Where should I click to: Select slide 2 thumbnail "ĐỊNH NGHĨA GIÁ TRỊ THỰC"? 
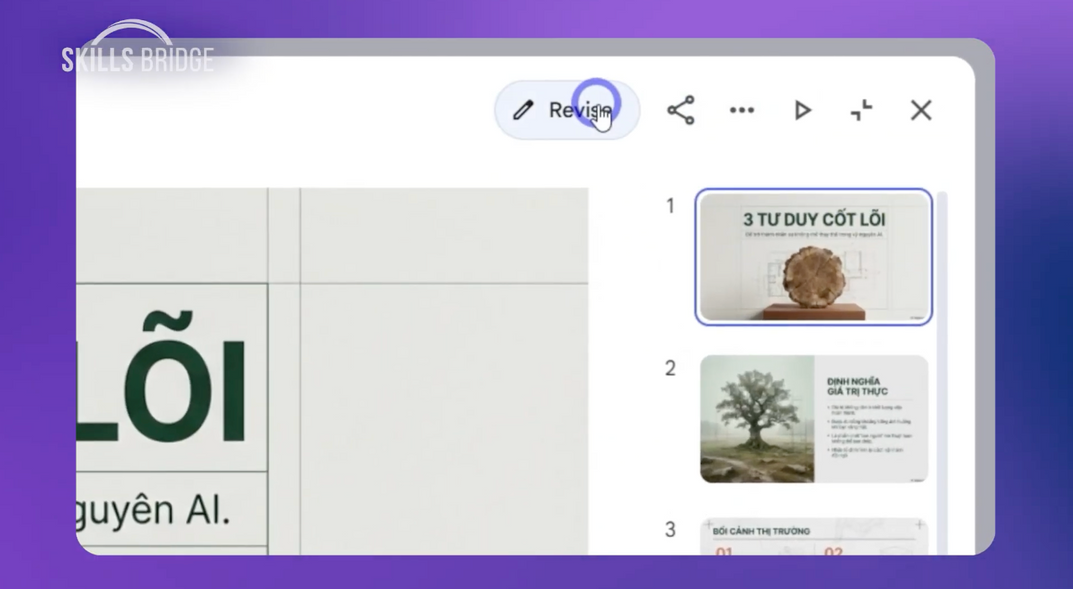coord(814,419)
